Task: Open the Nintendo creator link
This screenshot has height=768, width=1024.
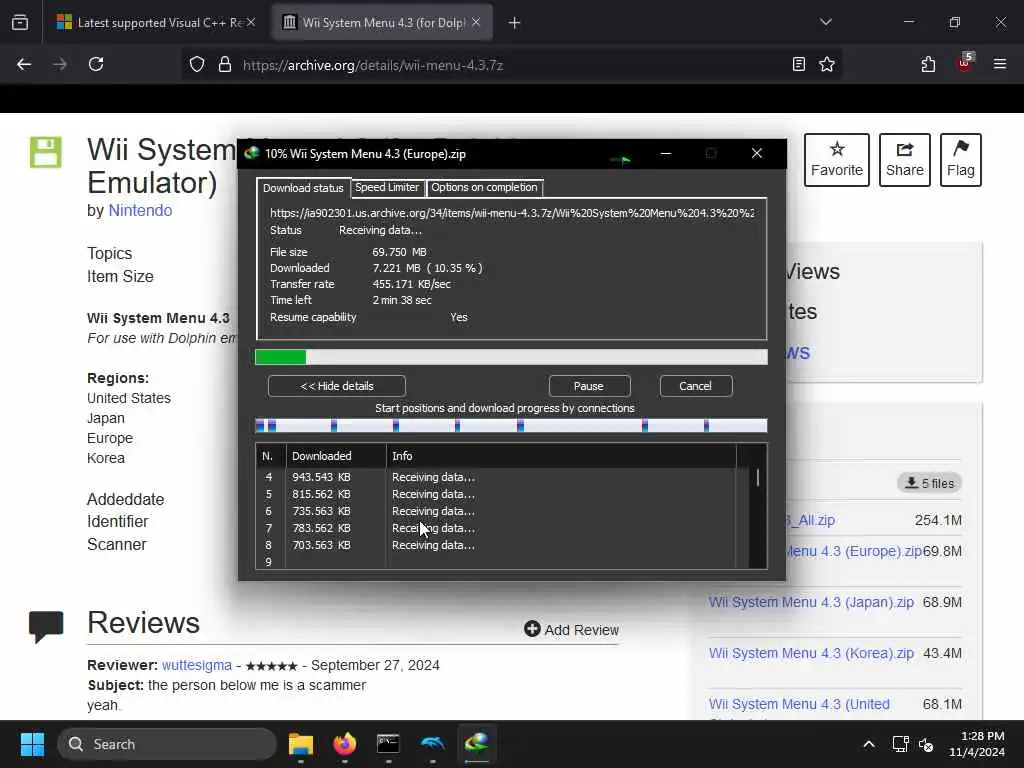Action: tap(140, 210)
